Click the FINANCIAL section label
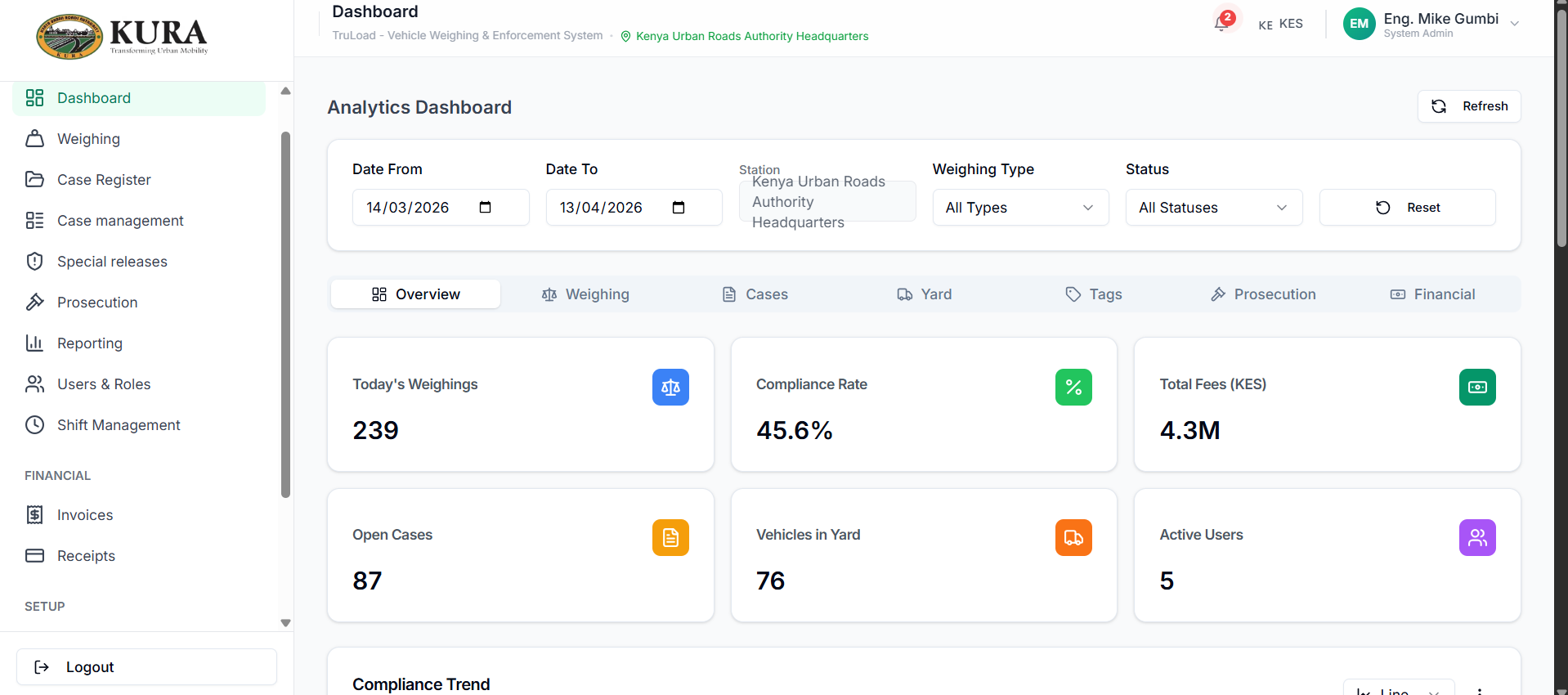 pyautogui.click(x=57, y=476)
